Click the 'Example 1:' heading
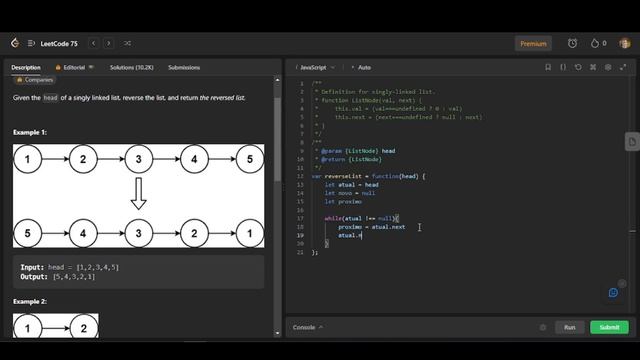The image size is (640, 360). [30, 132]
